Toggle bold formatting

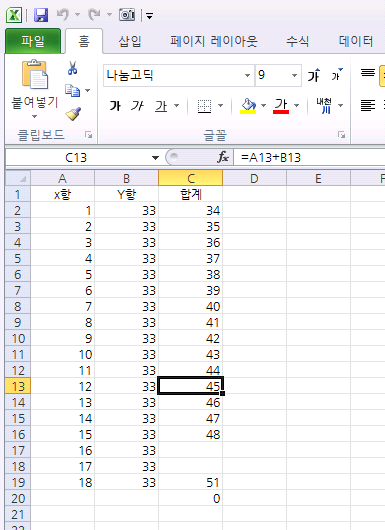115,106
